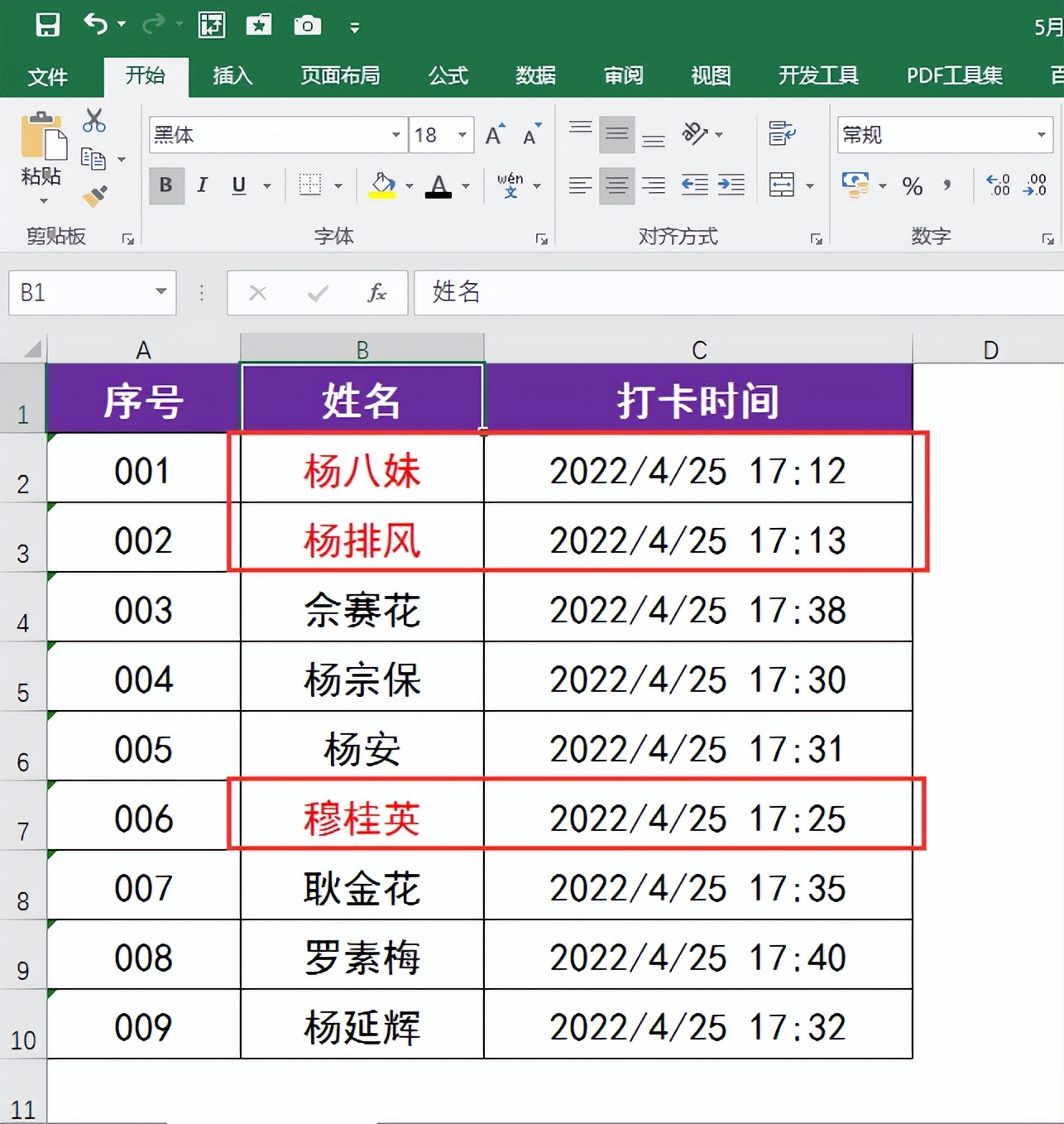
Task: Click Decrease Decimal icon
Action: click(1035, 185)
